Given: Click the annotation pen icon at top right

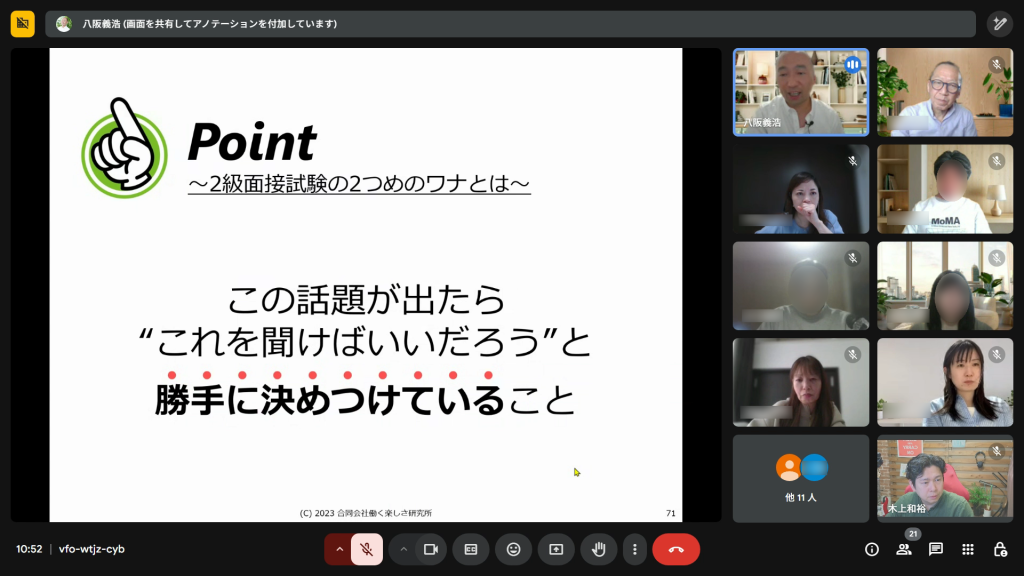Looking at the screenshot, I should (x=999, y=24).
